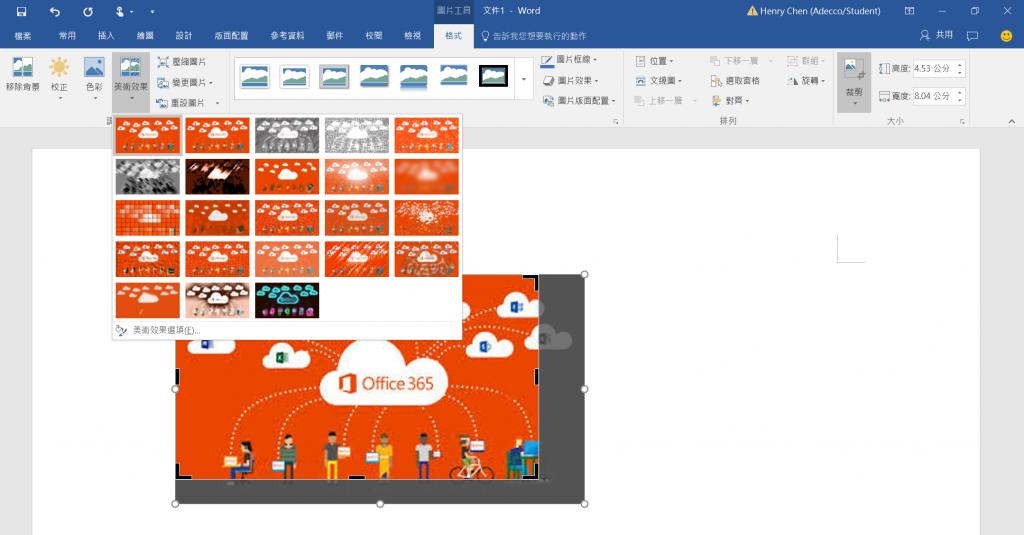
Task: Open 圖片效果 (Picture Effects) dropdown
Action: coord(570,80)
